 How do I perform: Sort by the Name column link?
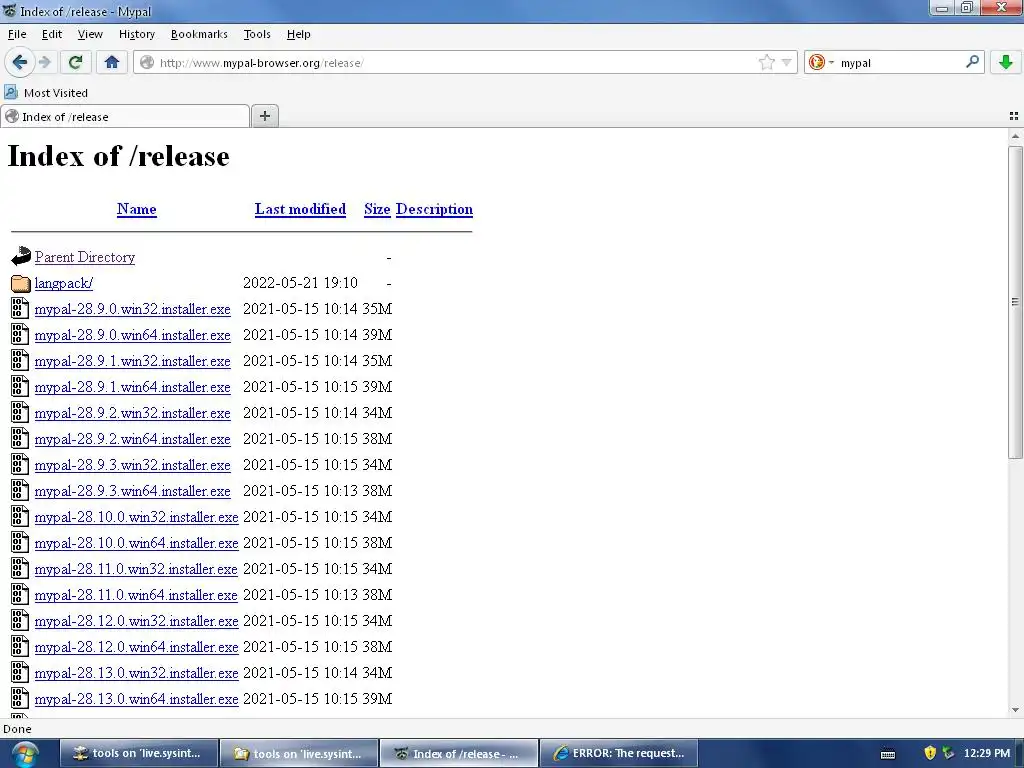[136, 209]
